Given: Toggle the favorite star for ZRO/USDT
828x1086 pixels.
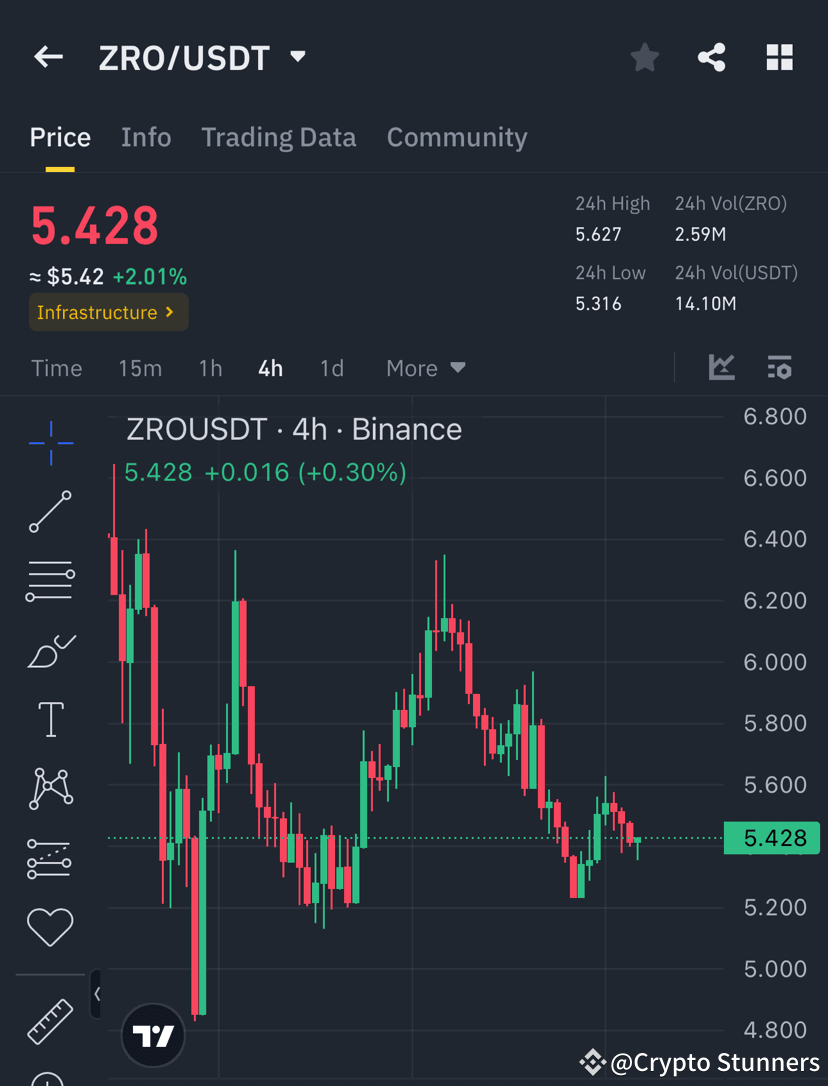Looking at the screenshot, I should tap(644, 57).
